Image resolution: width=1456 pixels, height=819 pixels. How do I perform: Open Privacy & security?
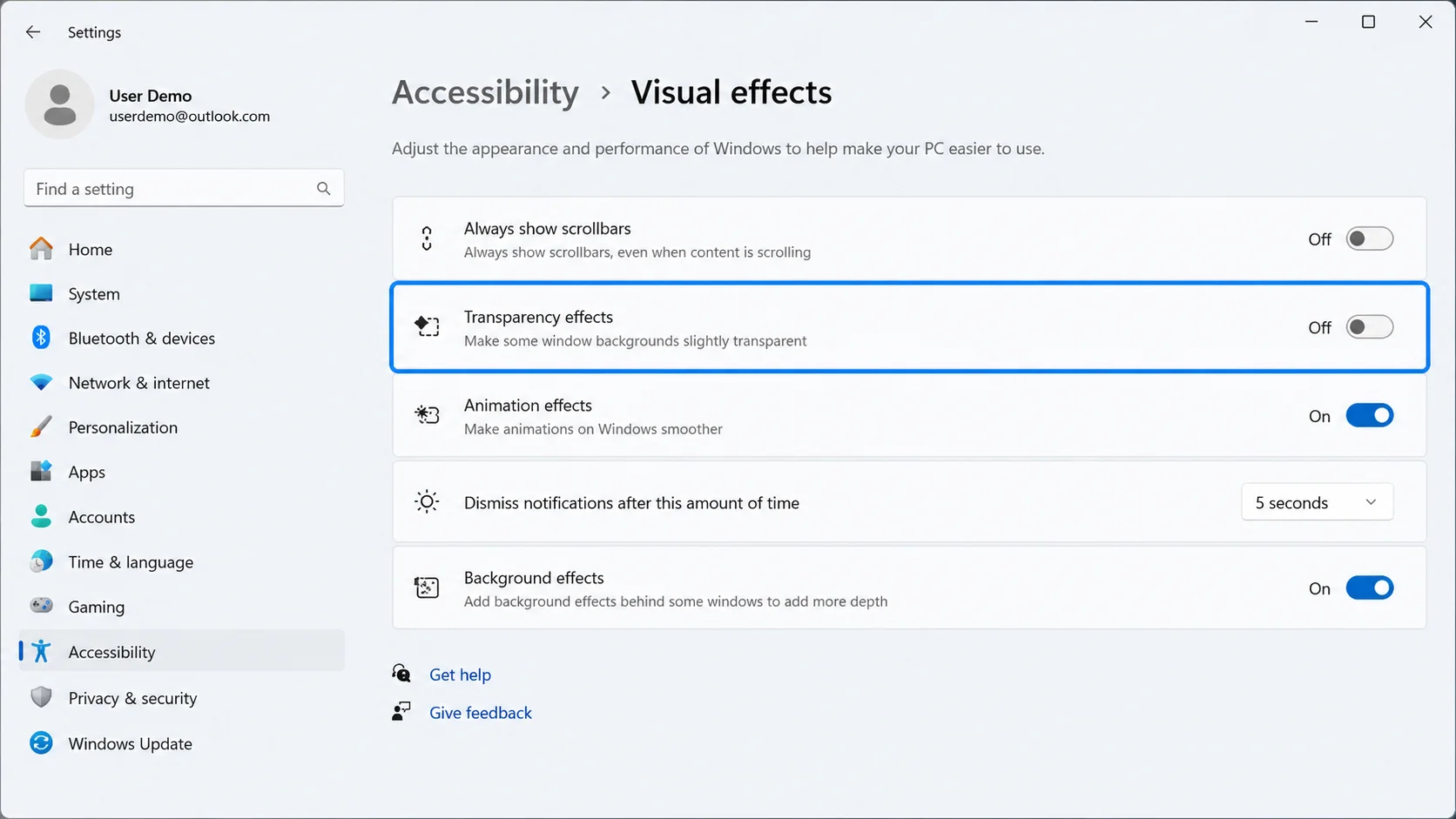[x=182, y=697]
